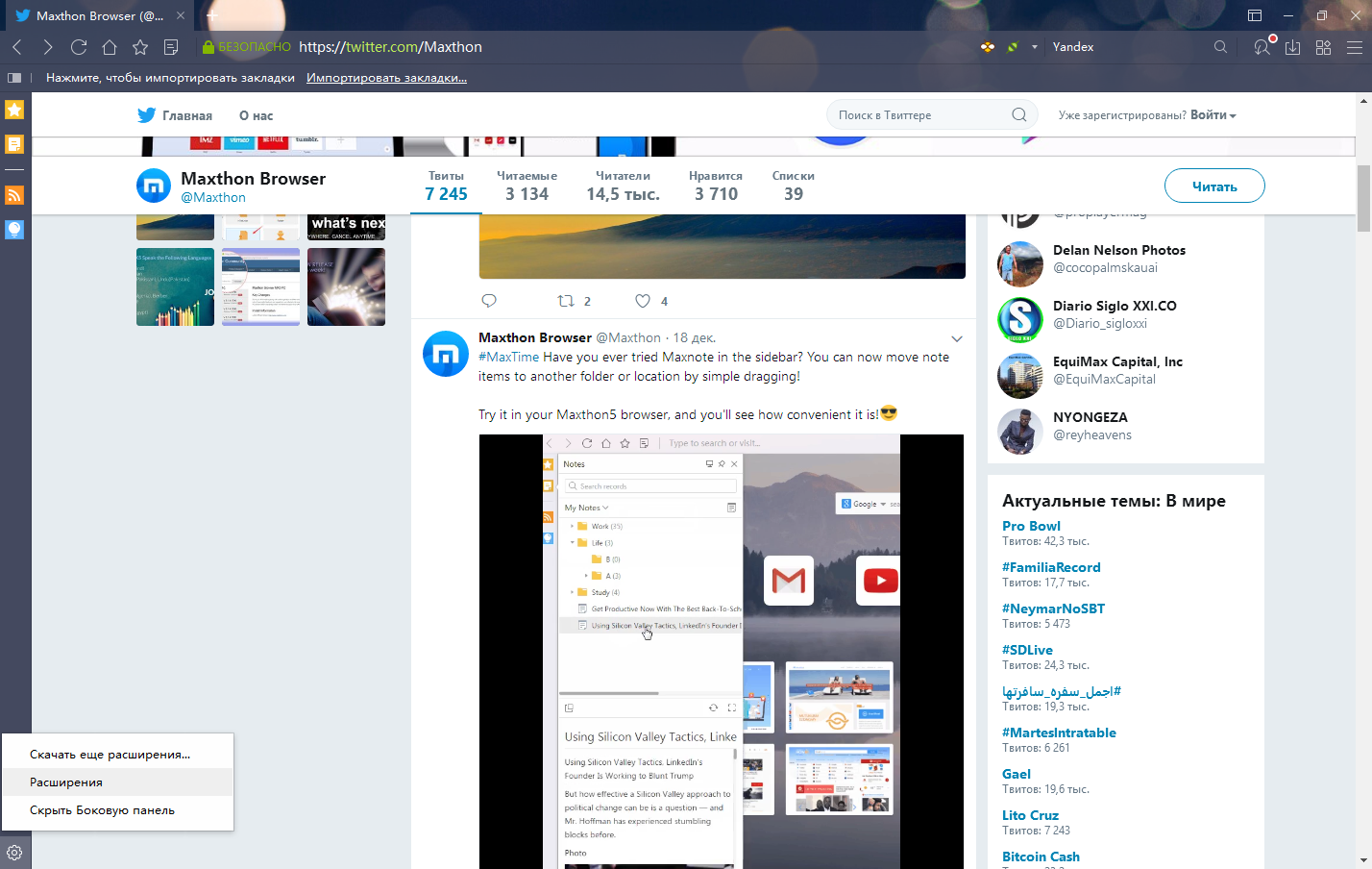Open the colored pencils media thumbnail
This screenshot has width=1372, height=869.
click(x=175, y=286)
